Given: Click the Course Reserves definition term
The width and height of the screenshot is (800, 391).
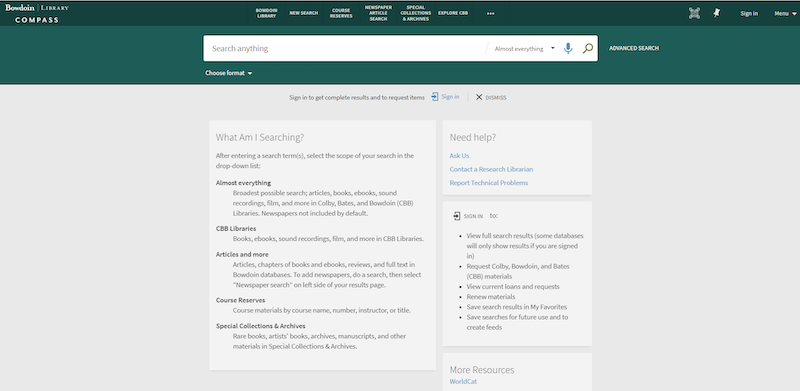Looking at the screenshot, I should coord(240,300).
